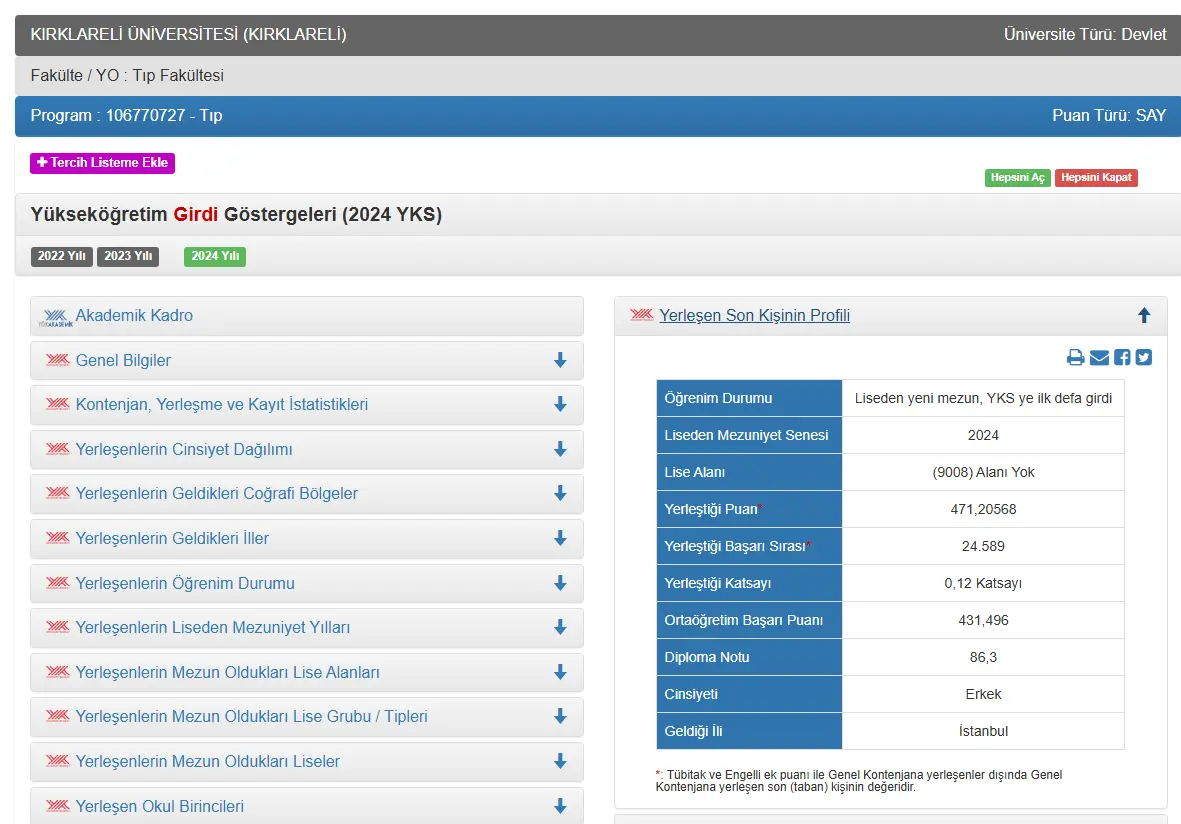The height and width of the screenshot is (824, 1181).
Task: Click Yerleştiği Puan value 471,20568
Action: click(983, 509)
